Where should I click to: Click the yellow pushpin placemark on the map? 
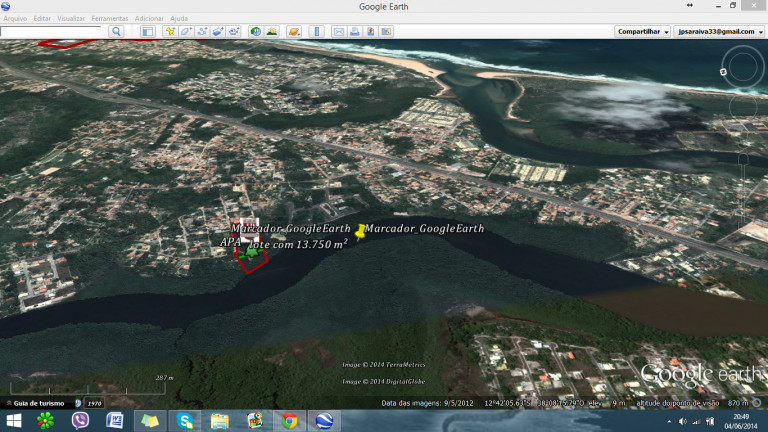(x=360, y=231)
